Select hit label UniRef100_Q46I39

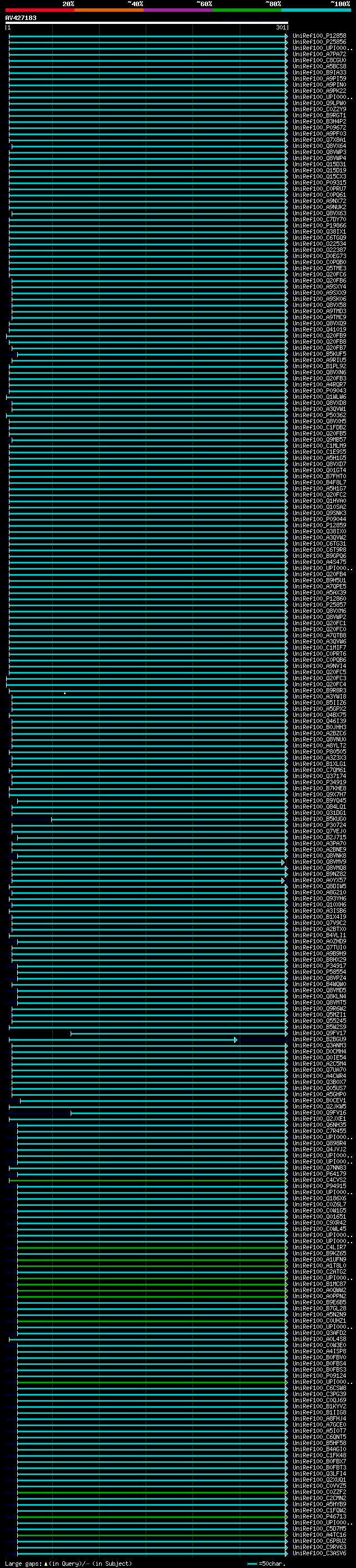pos(319,721)
